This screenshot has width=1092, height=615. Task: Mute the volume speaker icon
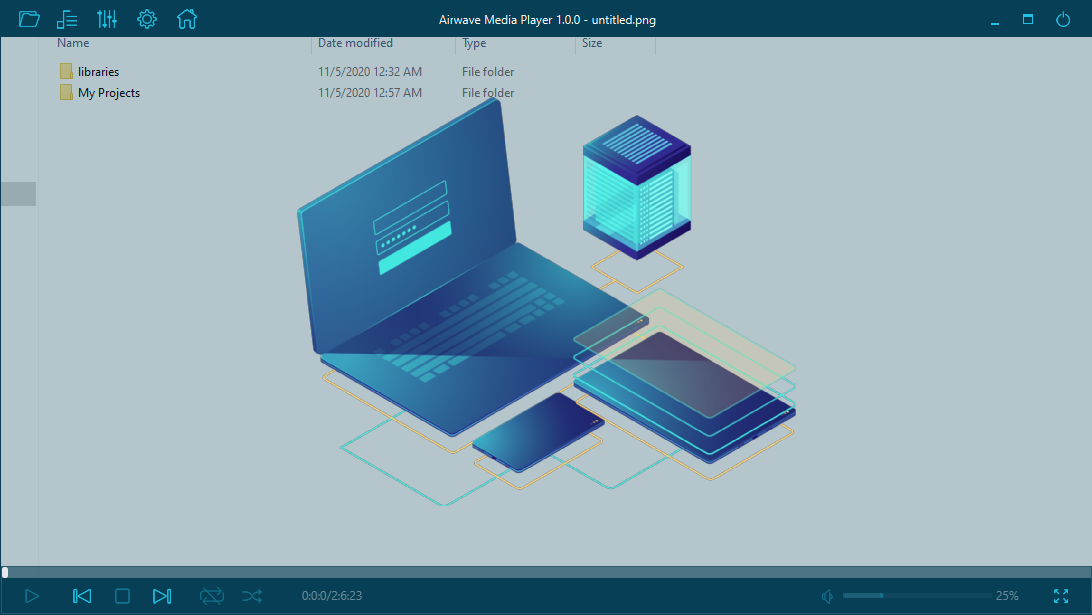pyautogui.click(x=827, y=596)
